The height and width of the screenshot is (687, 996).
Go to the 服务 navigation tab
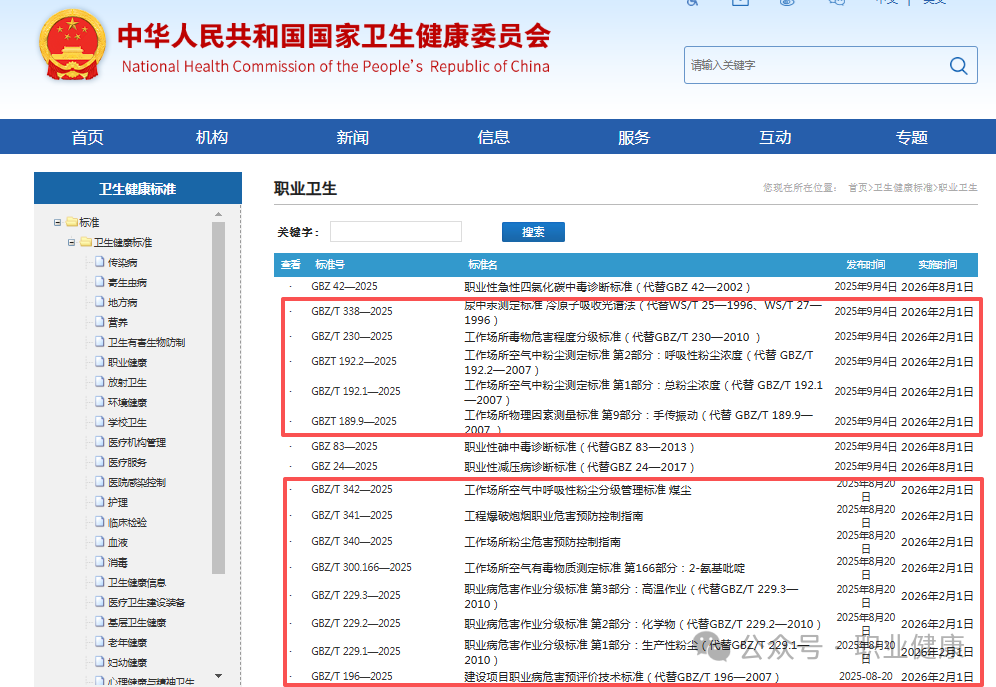click(634, 138)
